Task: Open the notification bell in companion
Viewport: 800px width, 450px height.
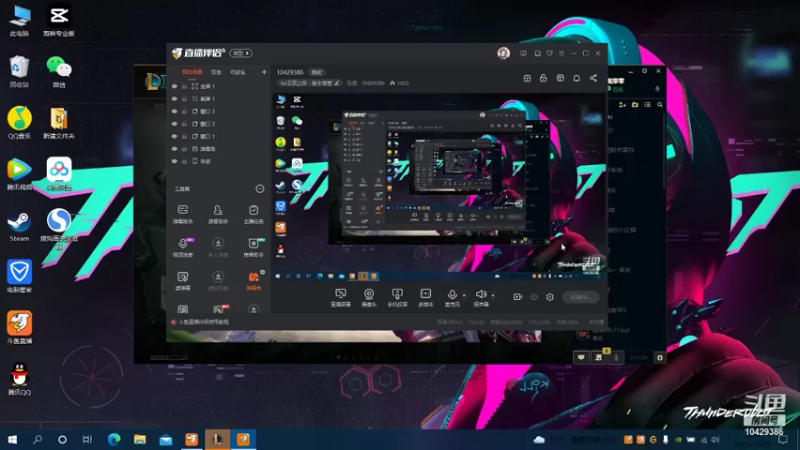Action: pos(577,78)
